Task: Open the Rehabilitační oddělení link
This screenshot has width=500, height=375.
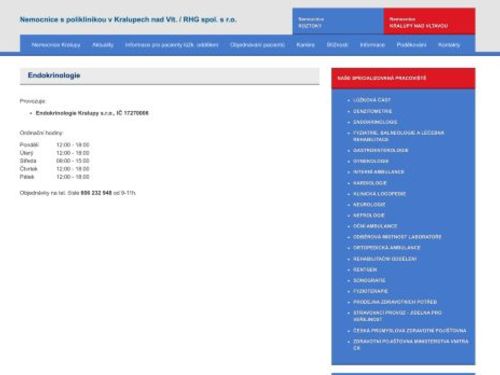Action: [385, 259]
